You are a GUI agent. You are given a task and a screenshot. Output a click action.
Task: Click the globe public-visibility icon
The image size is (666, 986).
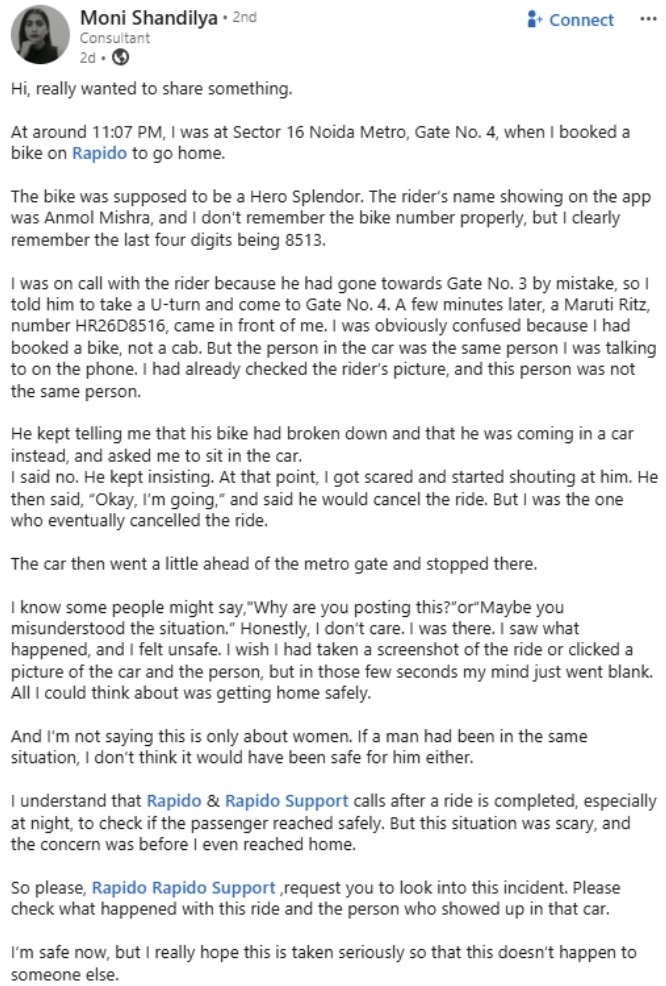[x=120, y=57]
